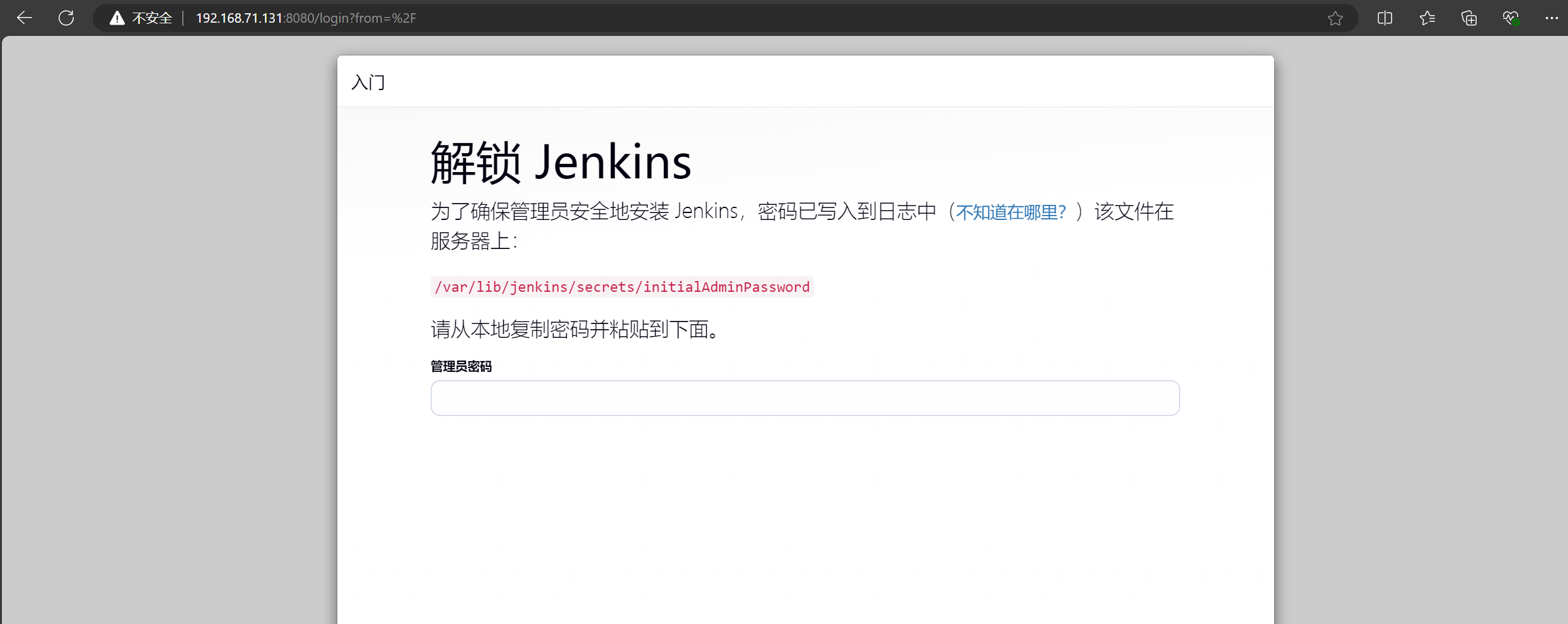Click the not secure warning triangle icon
This screenshot has height=624, width=1568.
coord(117,18)
